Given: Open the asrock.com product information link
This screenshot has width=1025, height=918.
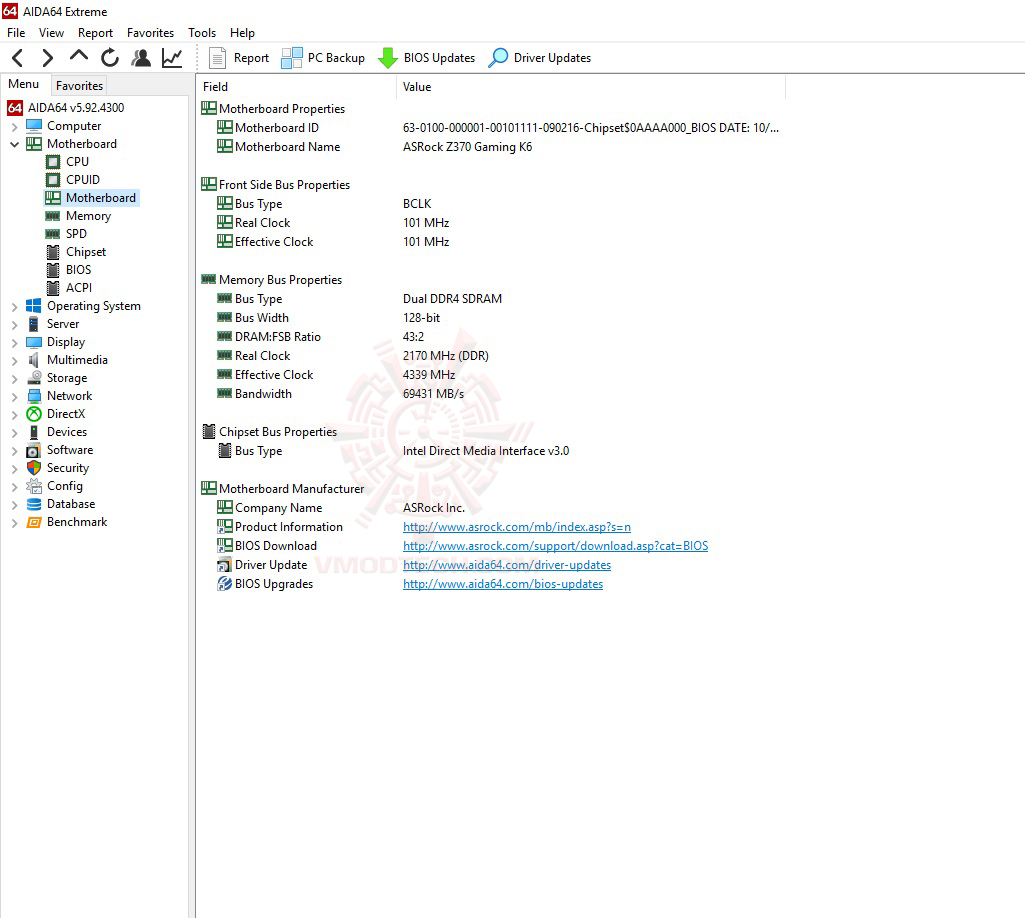Looking at the screenshot, I should 516,527.
